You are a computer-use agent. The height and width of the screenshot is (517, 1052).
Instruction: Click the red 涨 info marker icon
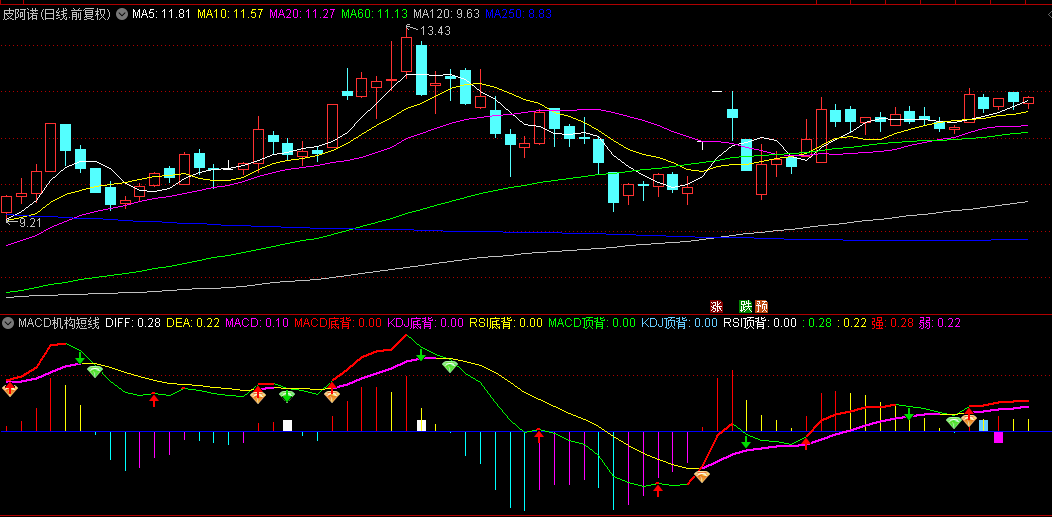click(717, 306)
